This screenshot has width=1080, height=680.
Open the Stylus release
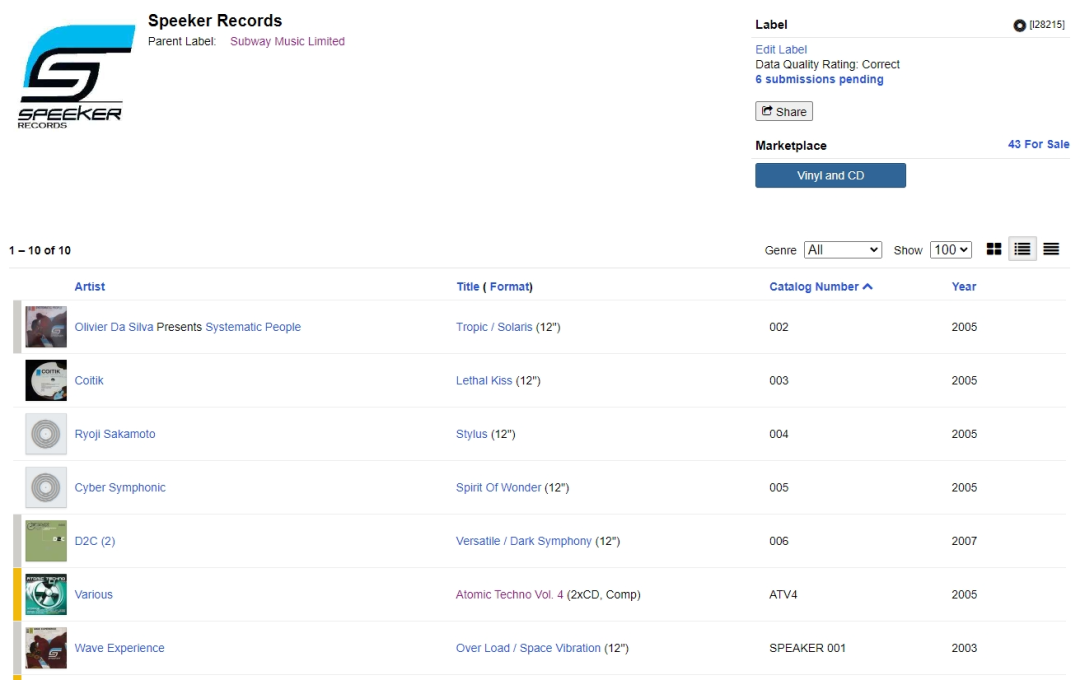pyautogui.click(x=471, y=434)
